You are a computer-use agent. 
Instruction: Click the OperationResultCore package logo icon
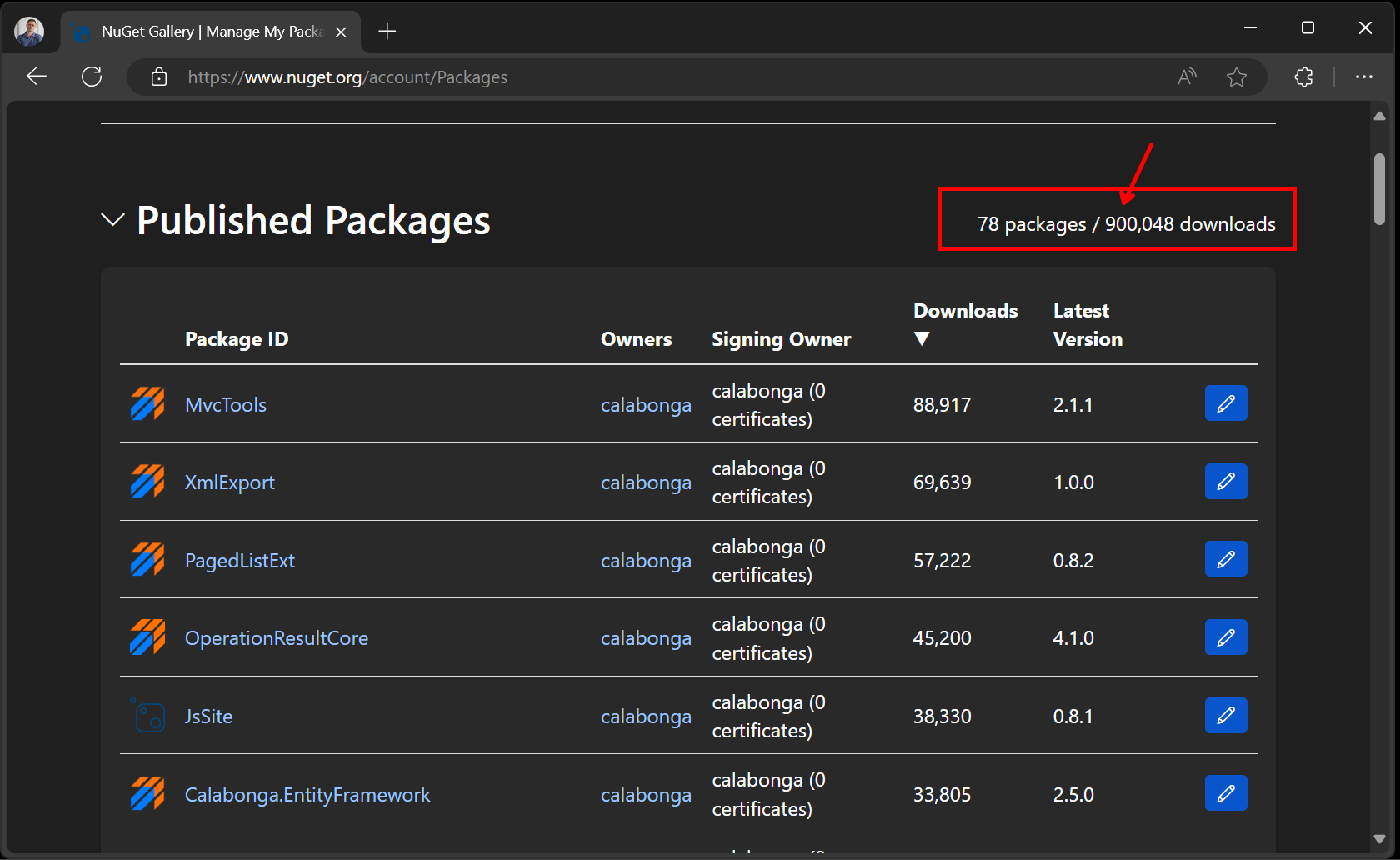(x=147, y=637)
